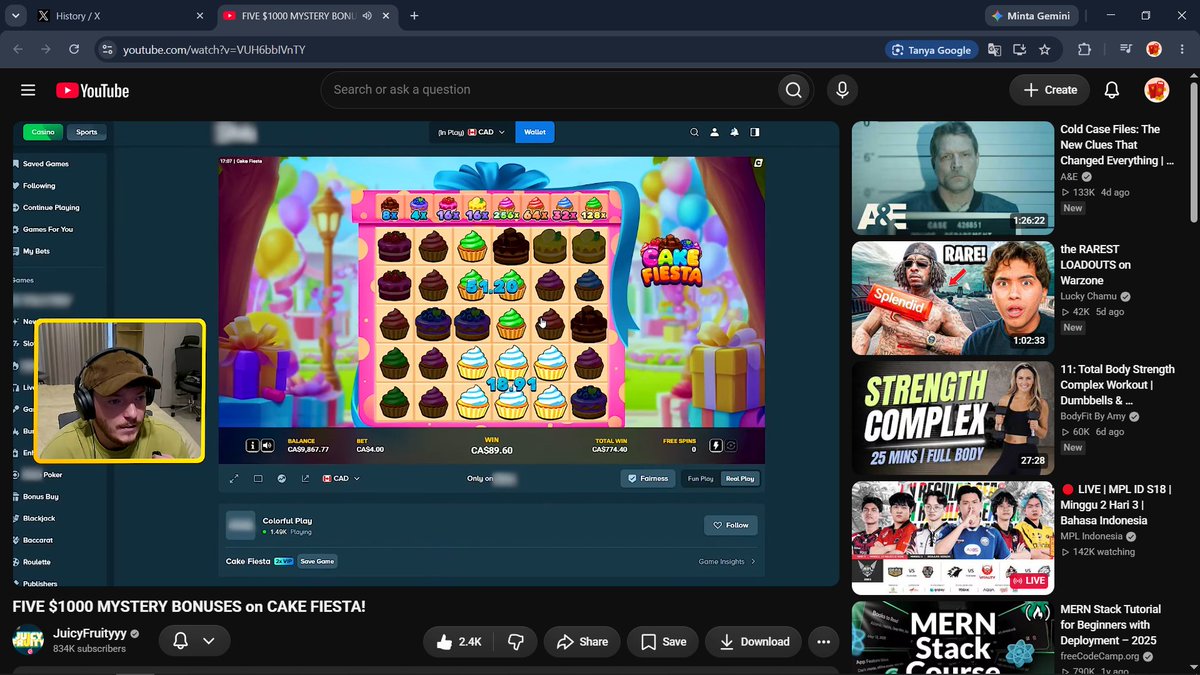This screenshot has height=675, width=1200.
Task: Switch to the History / X tab
Action: tap(119, 16)
